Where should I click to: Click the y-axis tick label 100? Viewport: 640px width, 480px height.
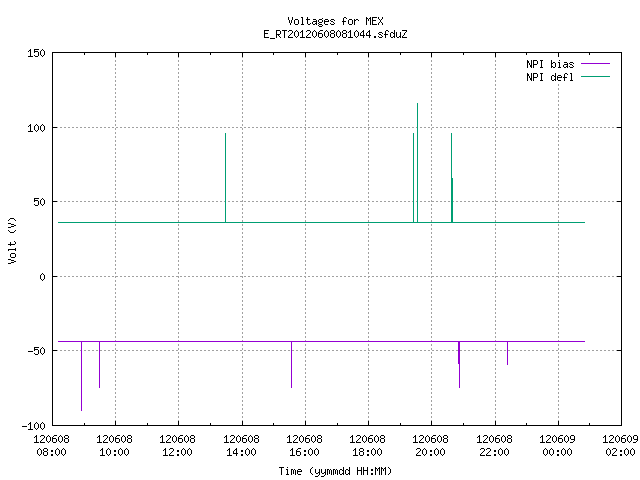[36, 128]
